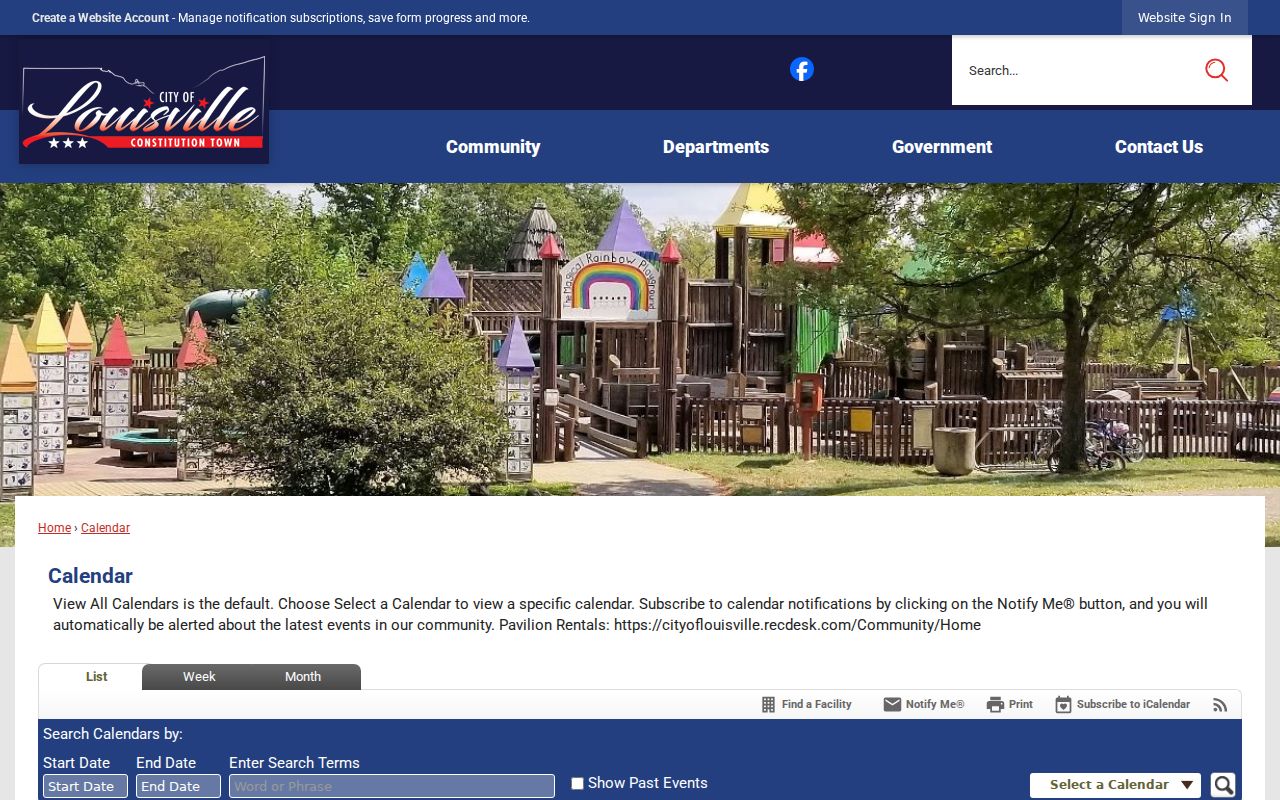
Task: Click the Calendar page heading
Action: click(90, 576)
